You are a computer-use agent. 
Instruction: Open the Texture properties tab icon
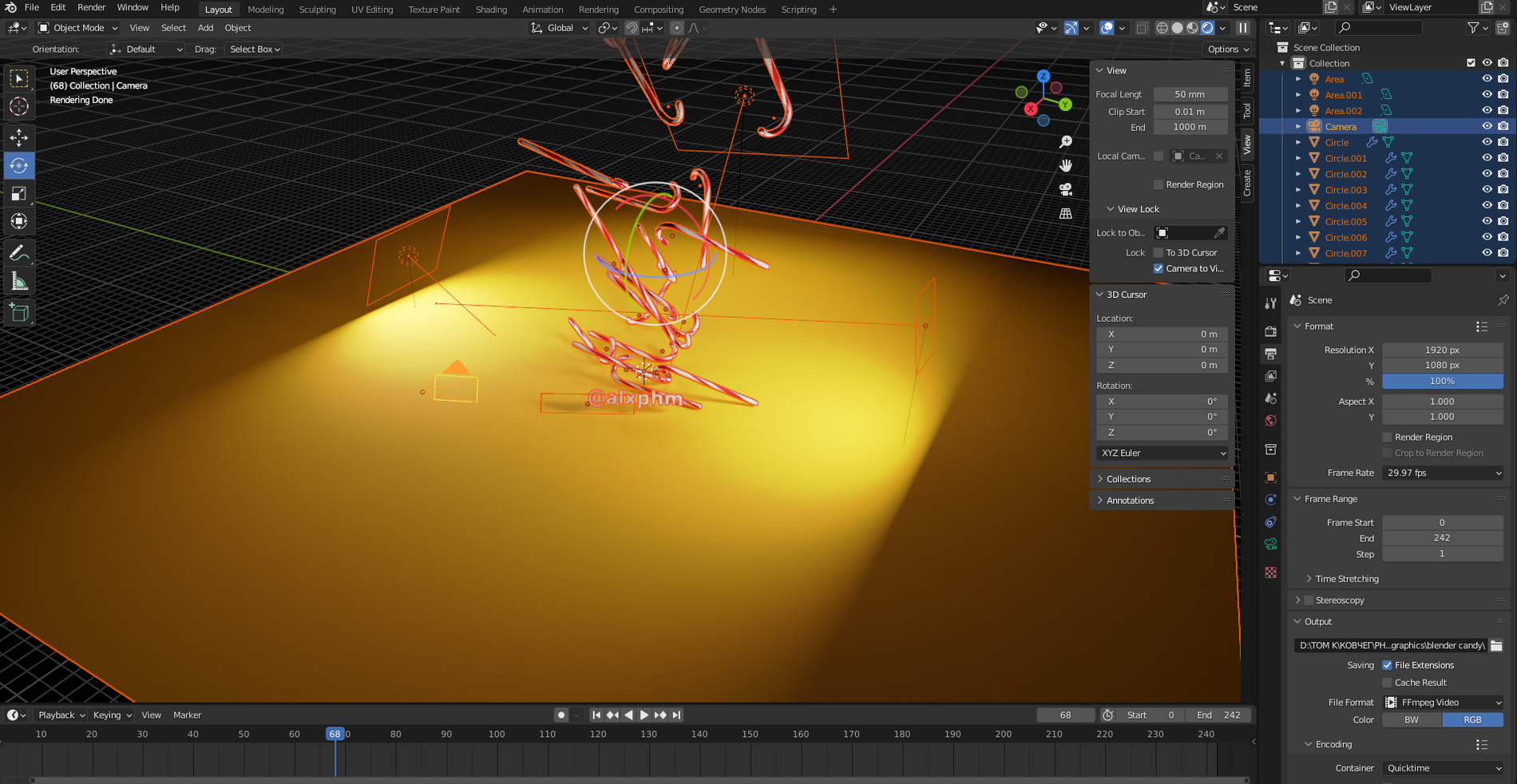pos(1271,572)
